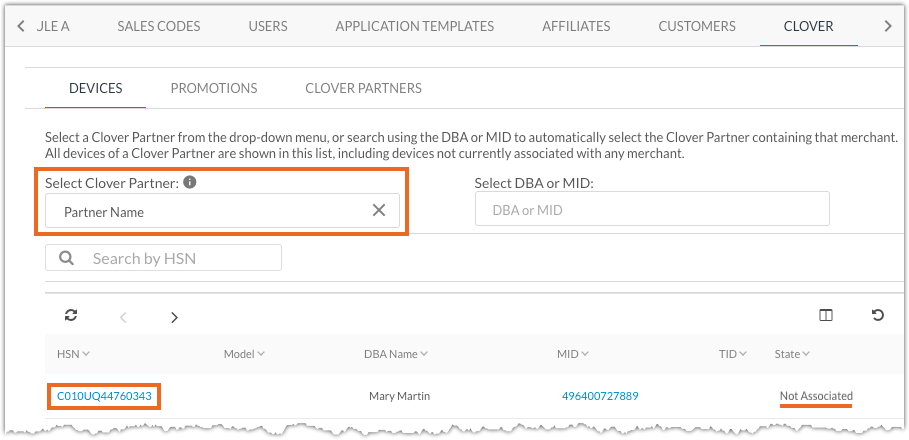Expand the State column dropdown
Image resolution: width=909 pixels, height=440 pixels.
[806, 354]
